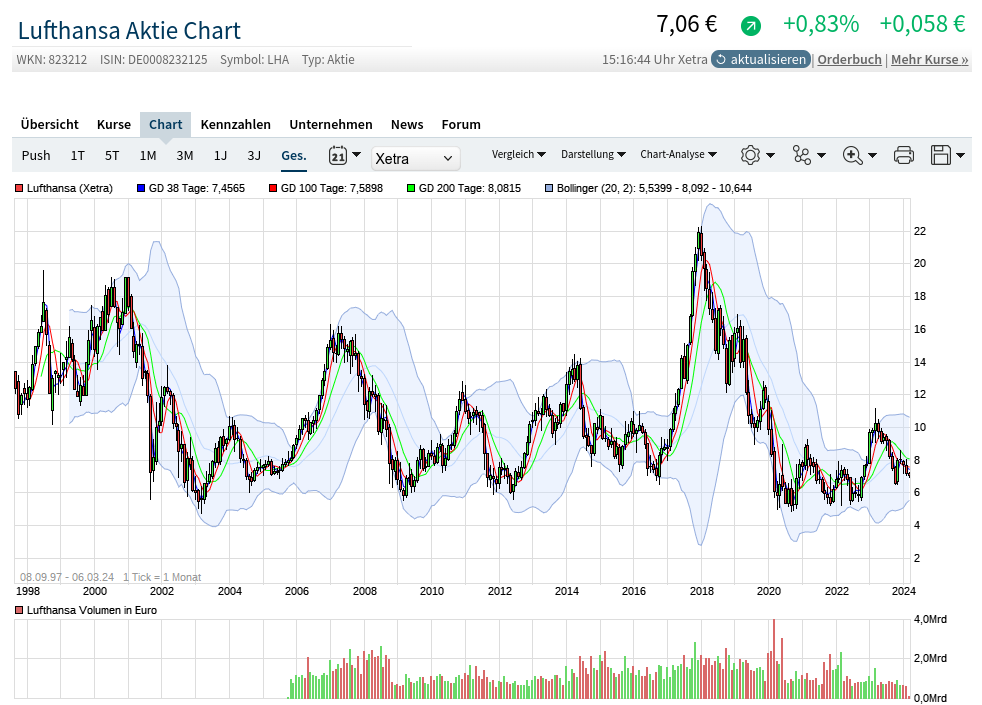Select the Ges. full-history timeframe
Image resolution: width=982 pixels, height=705 pixels.
294,155
